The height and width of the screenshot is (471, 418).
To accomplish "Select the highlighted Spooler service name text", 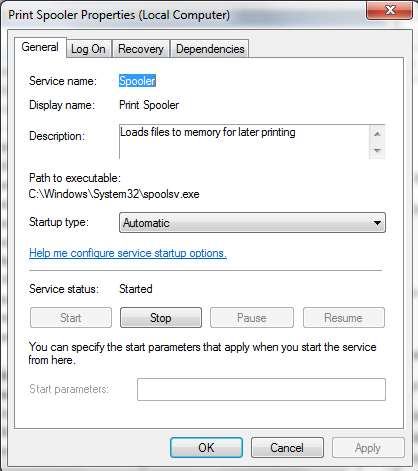I will 137,81.
